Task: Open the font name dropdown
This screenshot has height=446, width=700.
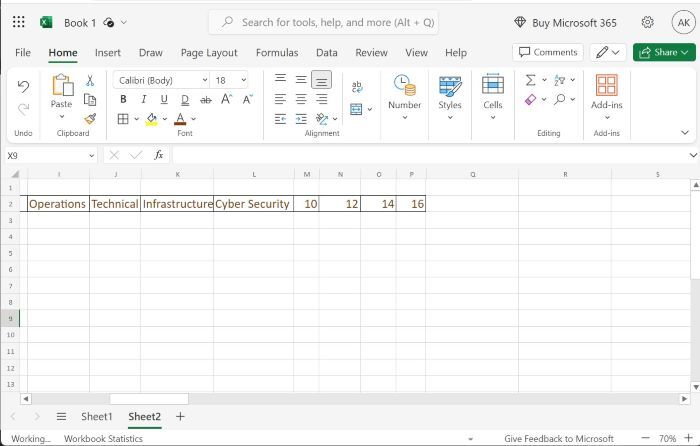Action: pyautogui.click(x=204, y=80)
